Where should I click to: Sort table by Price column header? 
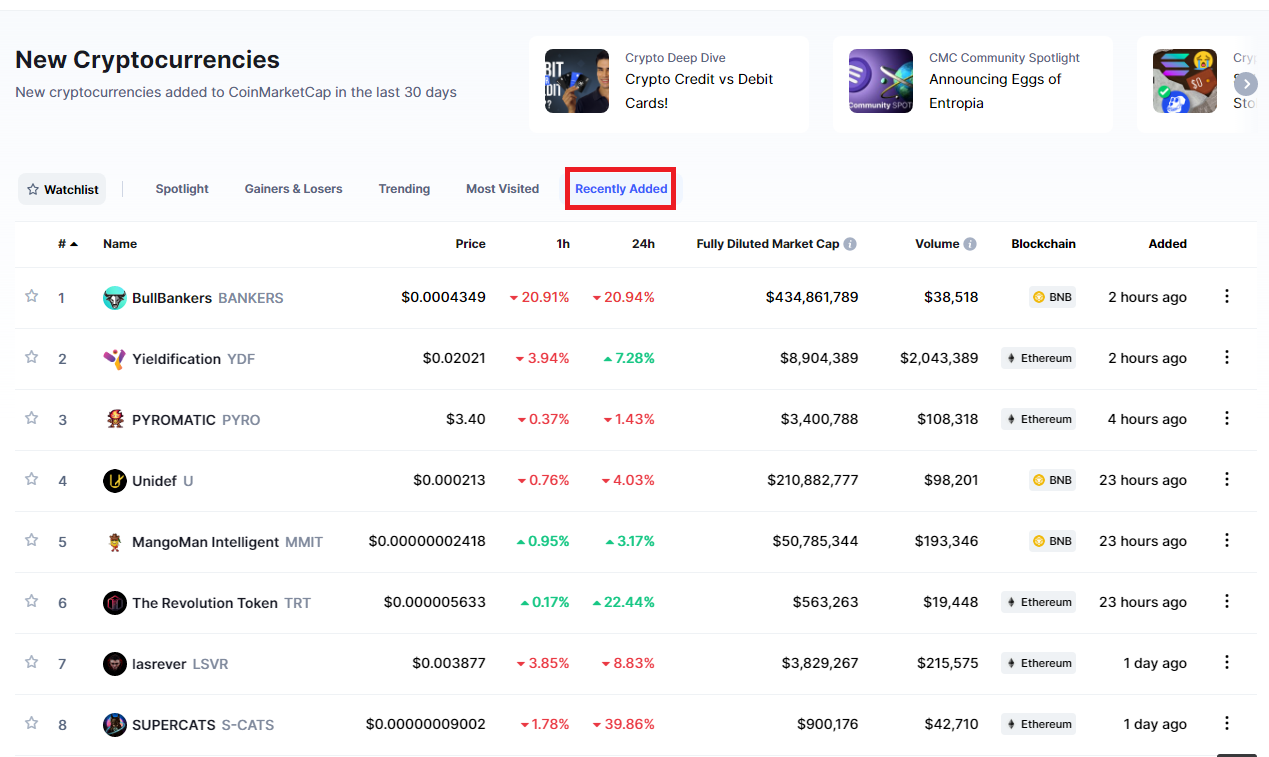[x=470, y=244]
